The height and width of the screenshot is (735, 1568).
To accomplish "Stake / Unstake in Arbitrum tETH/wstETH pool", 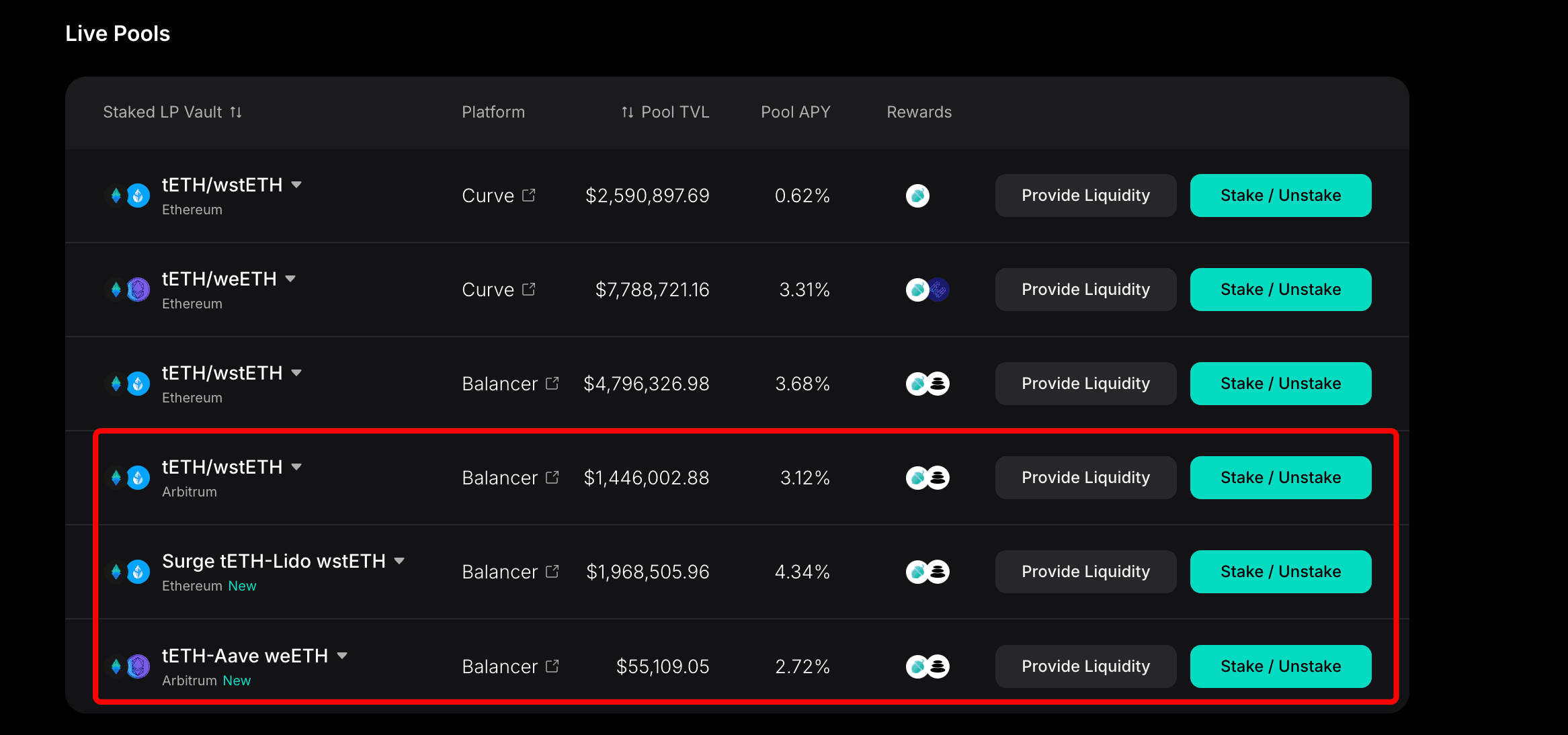I will coord(1280,478).
